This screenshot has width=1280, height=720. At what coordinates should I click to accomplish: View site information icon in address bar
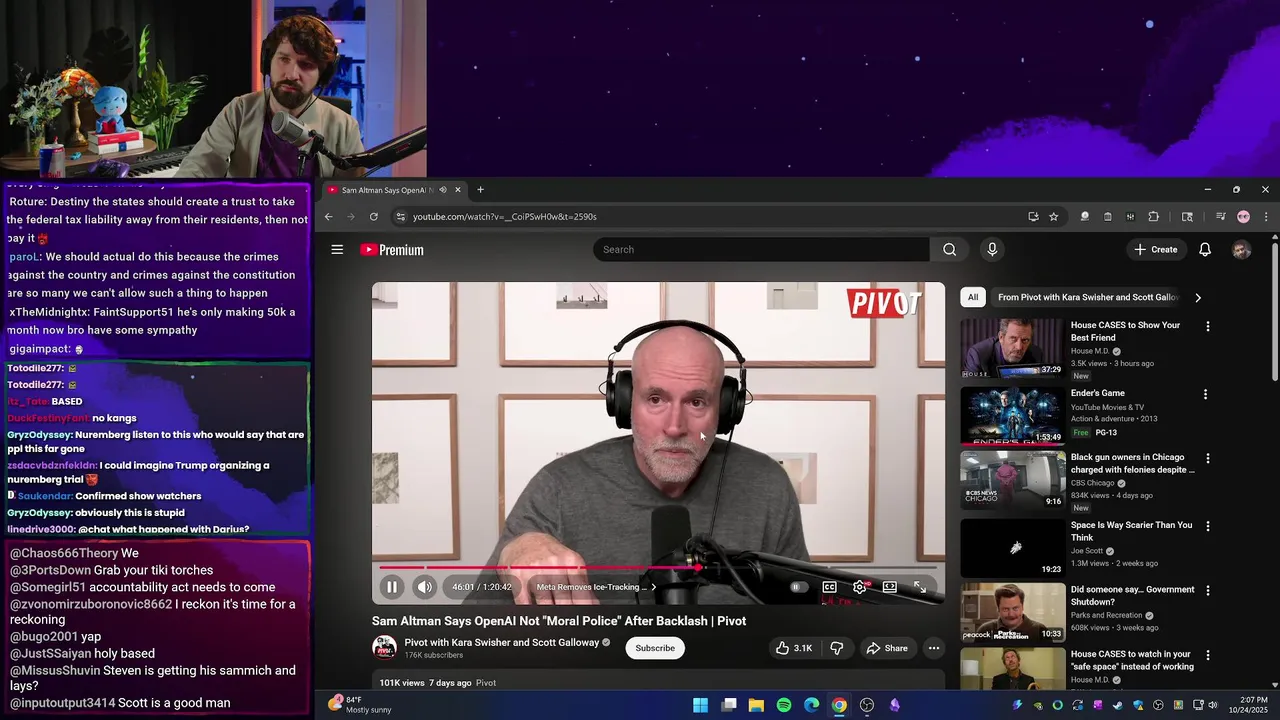[400, 217]
